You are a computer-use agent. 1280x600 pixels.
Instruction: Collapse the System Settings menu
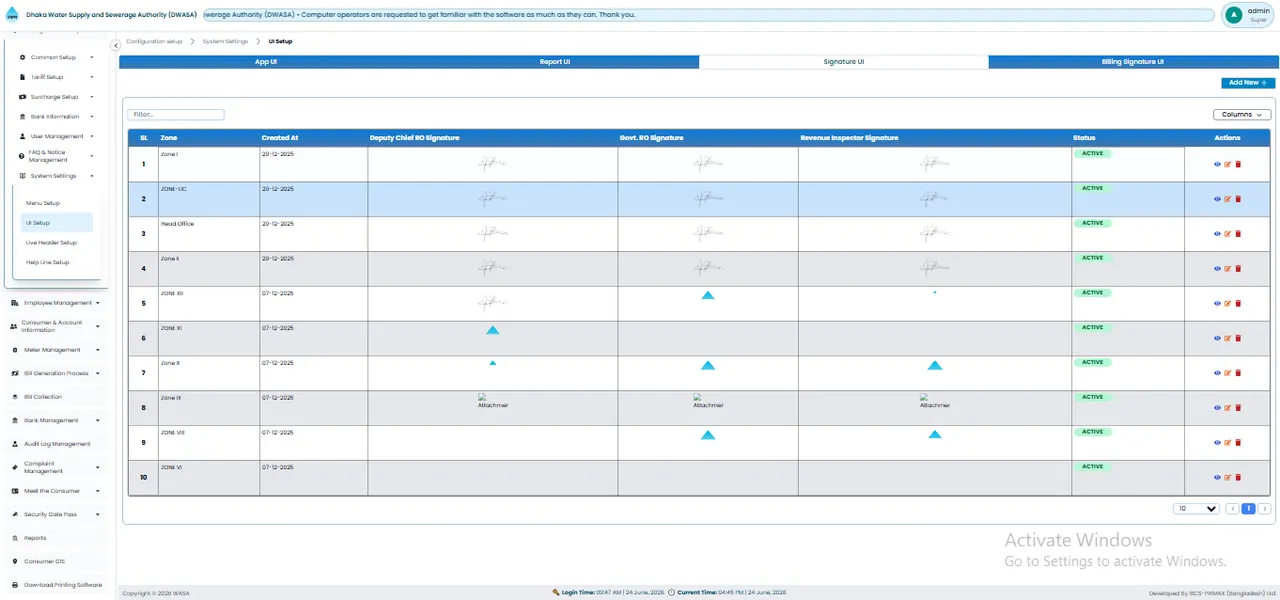coord(56,176)
